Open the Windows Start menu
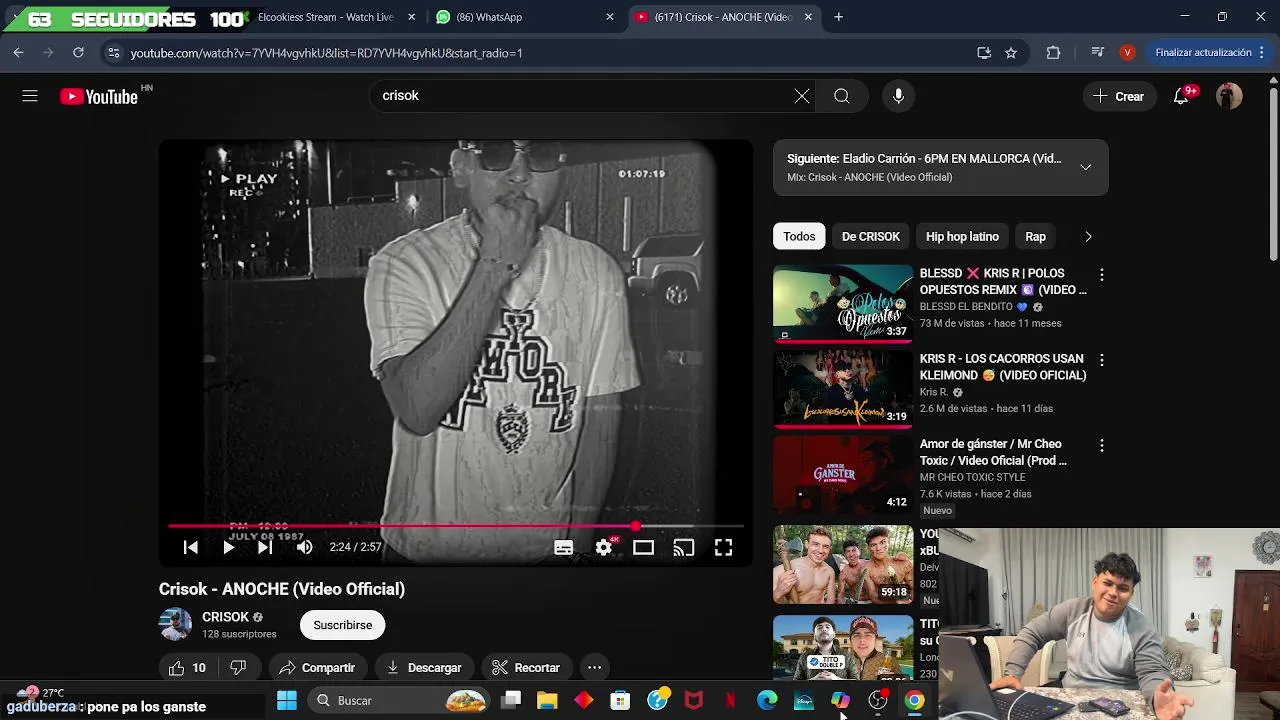1280x720 pixels. tap(287, 701)
